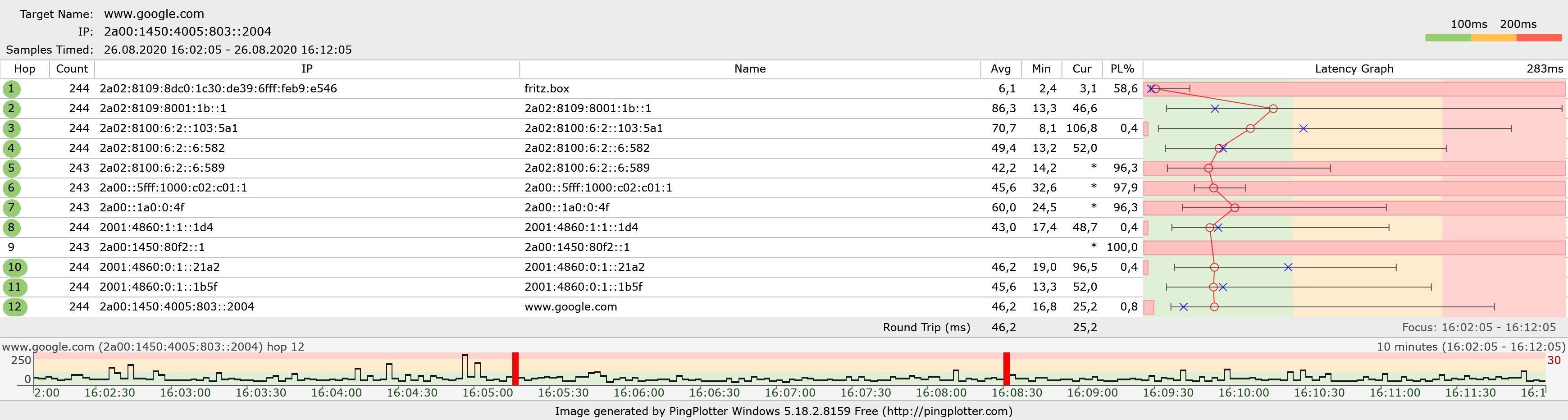Image resolution: width=1568 pixels, height=420 pixels.
Task: Click the red packet-loss bar before 16:08:30
Action: coord(1007,369)
